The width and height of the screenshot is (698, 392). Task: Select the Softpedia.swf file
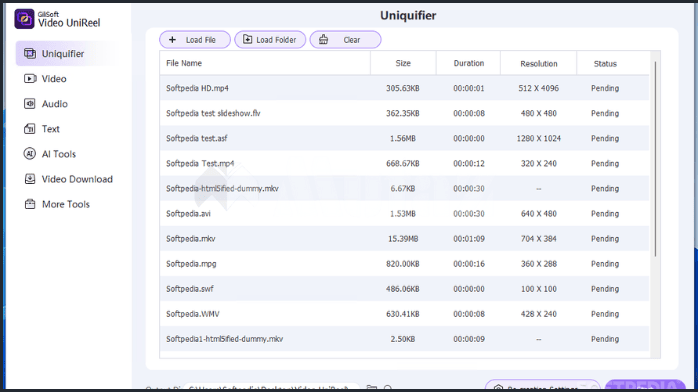pos(404,289)
